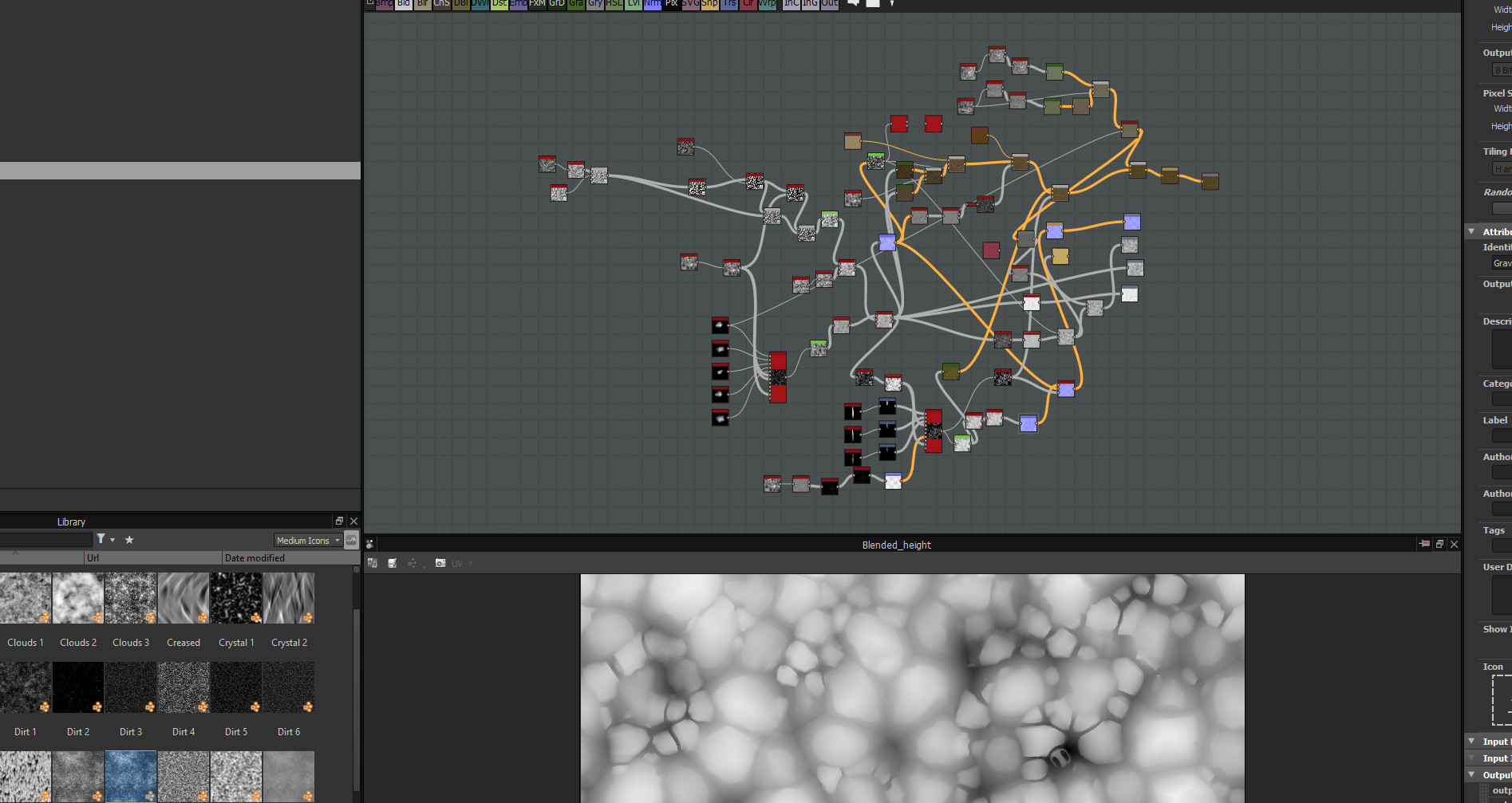
Task: Float the Blended_height 2D view panel
Action: coord(1439,545)
